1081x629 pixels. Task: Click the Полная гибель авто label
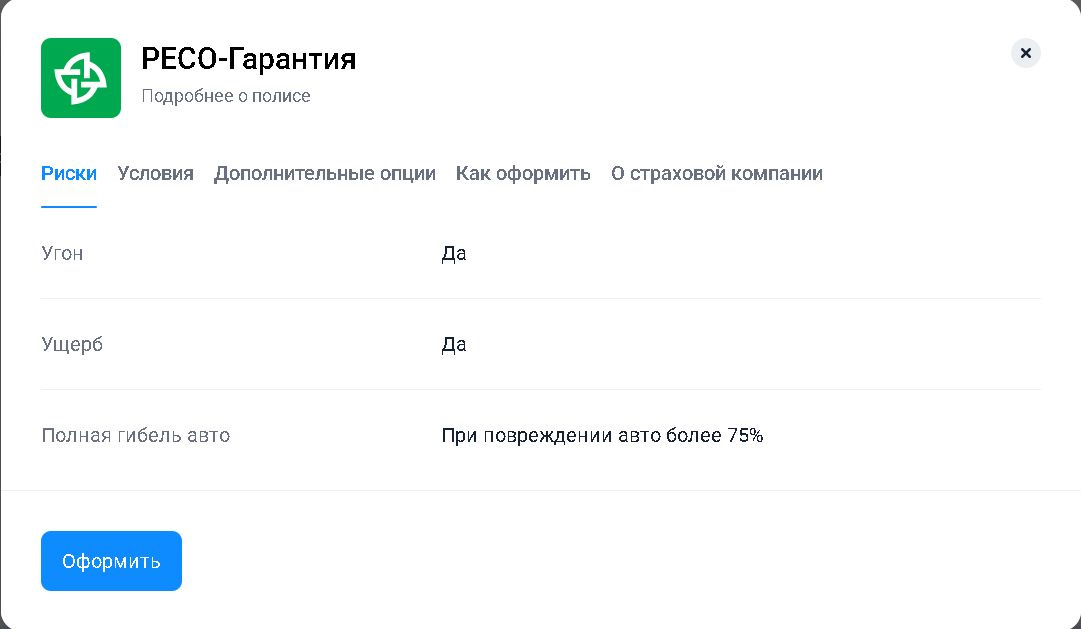pos(135,436)
